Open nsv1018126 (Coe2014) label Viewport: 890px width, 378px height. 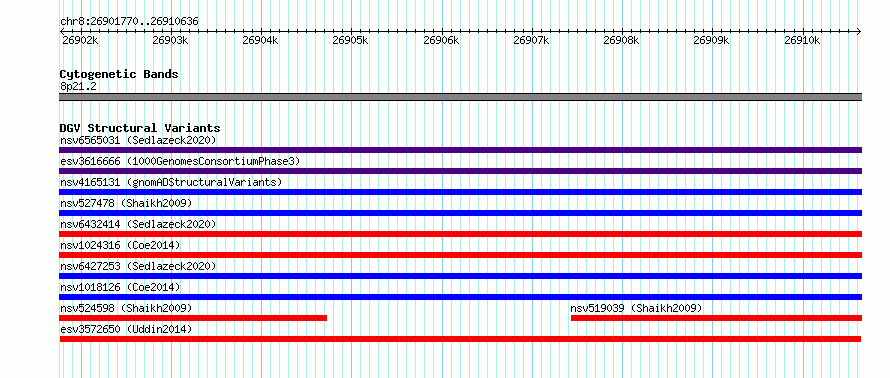pos(120,287)
